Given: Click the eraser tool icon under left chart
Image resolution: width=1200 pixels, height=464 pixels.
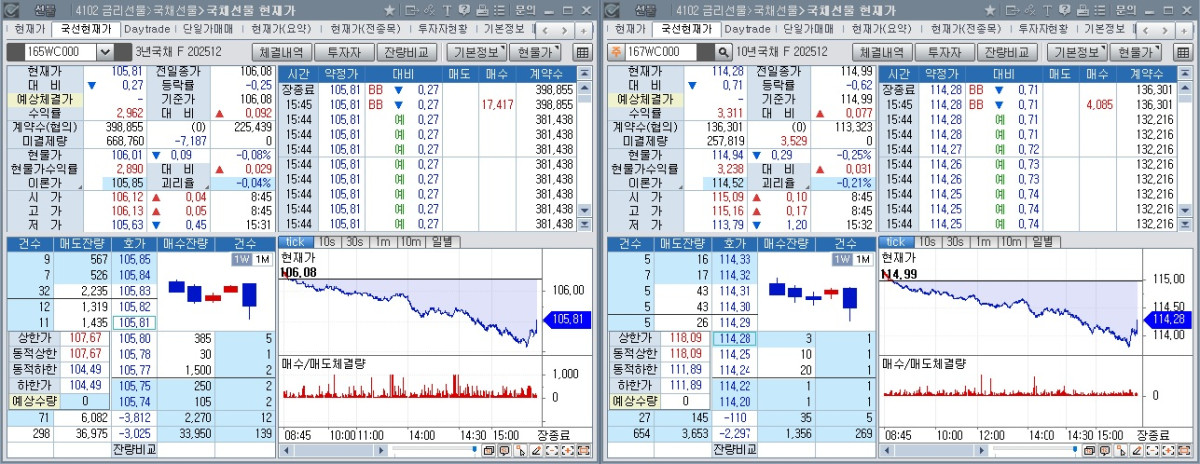Looking at the screenshot, I should pyautogui.click(x=536, y=451).
